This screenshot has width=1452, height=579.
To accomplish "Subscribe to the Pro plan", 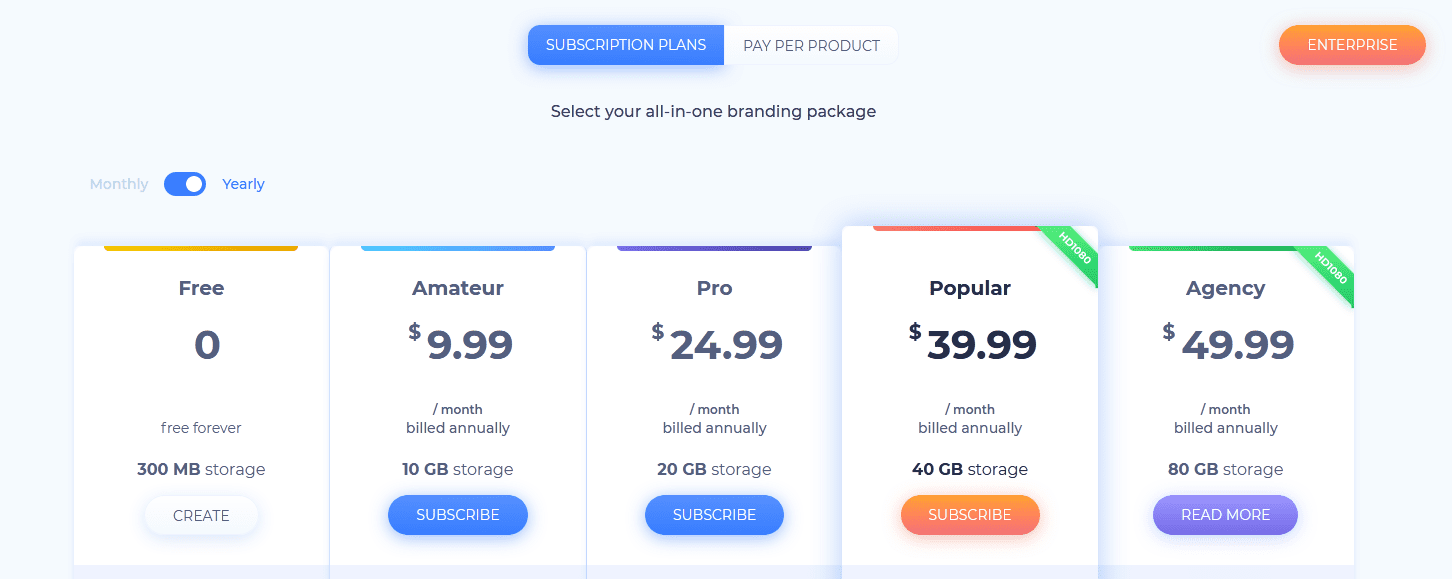I will click(714, 514).
